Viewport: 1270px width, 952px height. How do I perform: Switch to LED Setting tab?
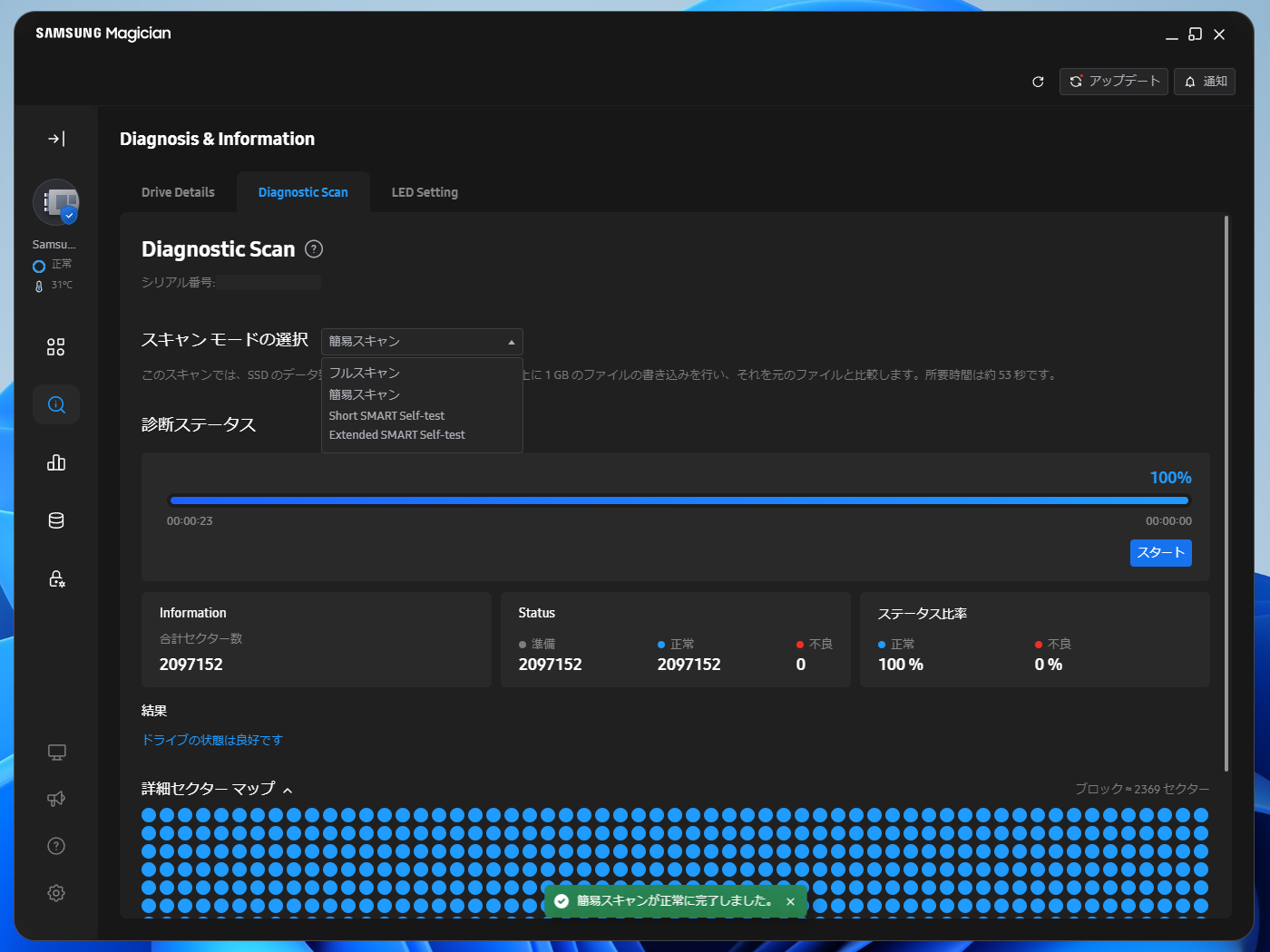425,192
